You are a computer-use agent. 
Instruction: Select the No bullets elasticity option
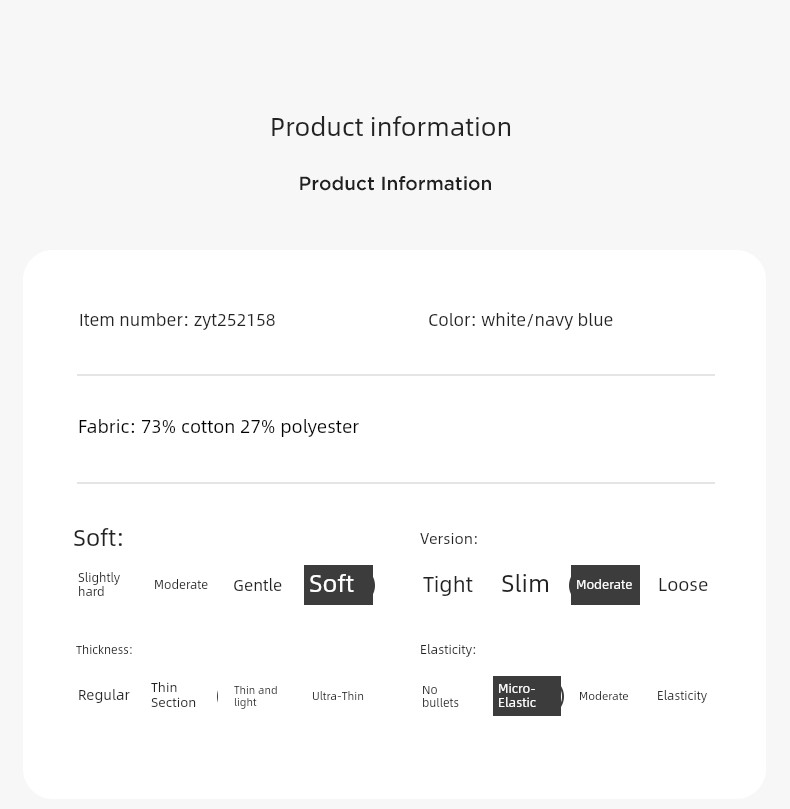click(440, 696)
